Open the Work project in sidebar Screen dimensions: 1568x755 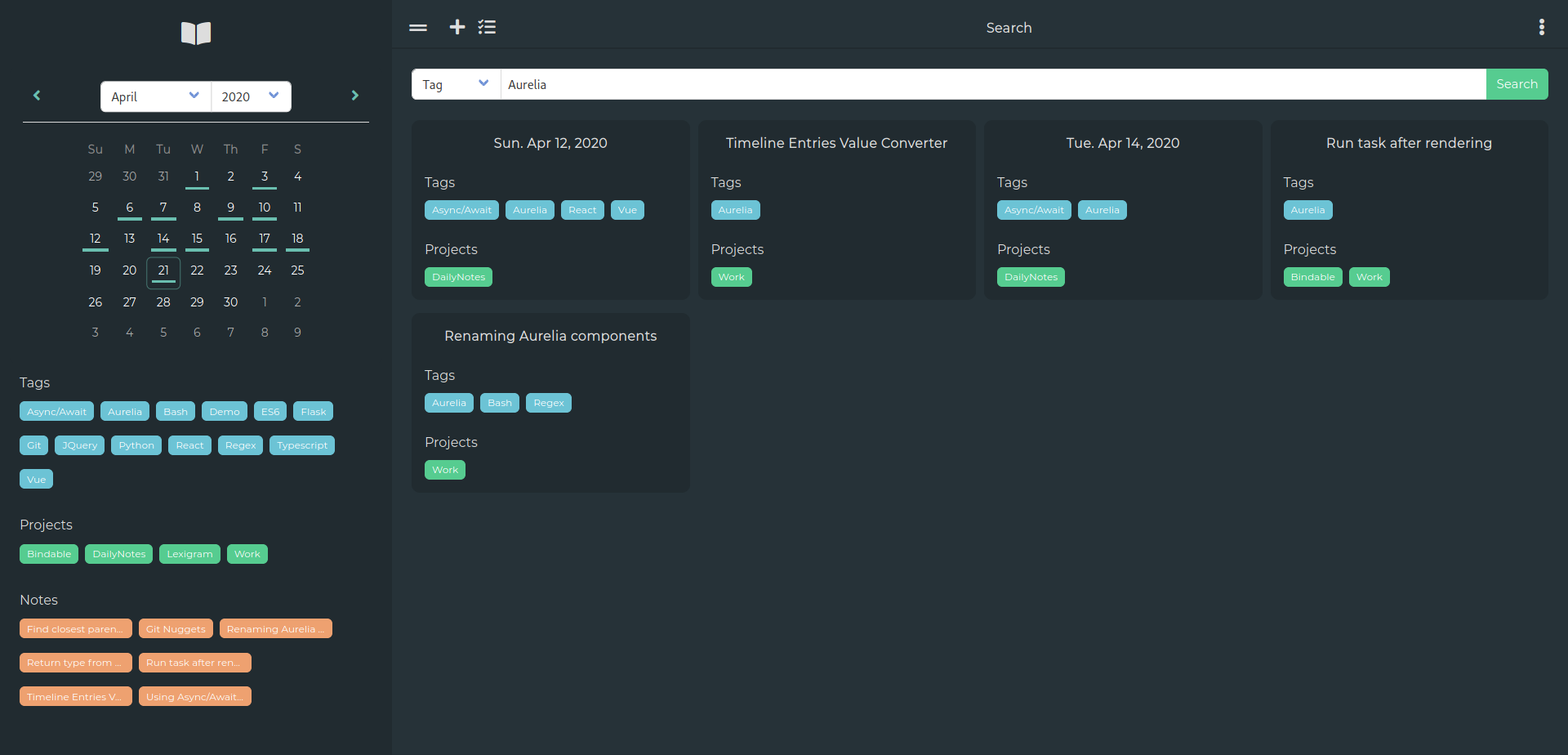click(247, 554)
